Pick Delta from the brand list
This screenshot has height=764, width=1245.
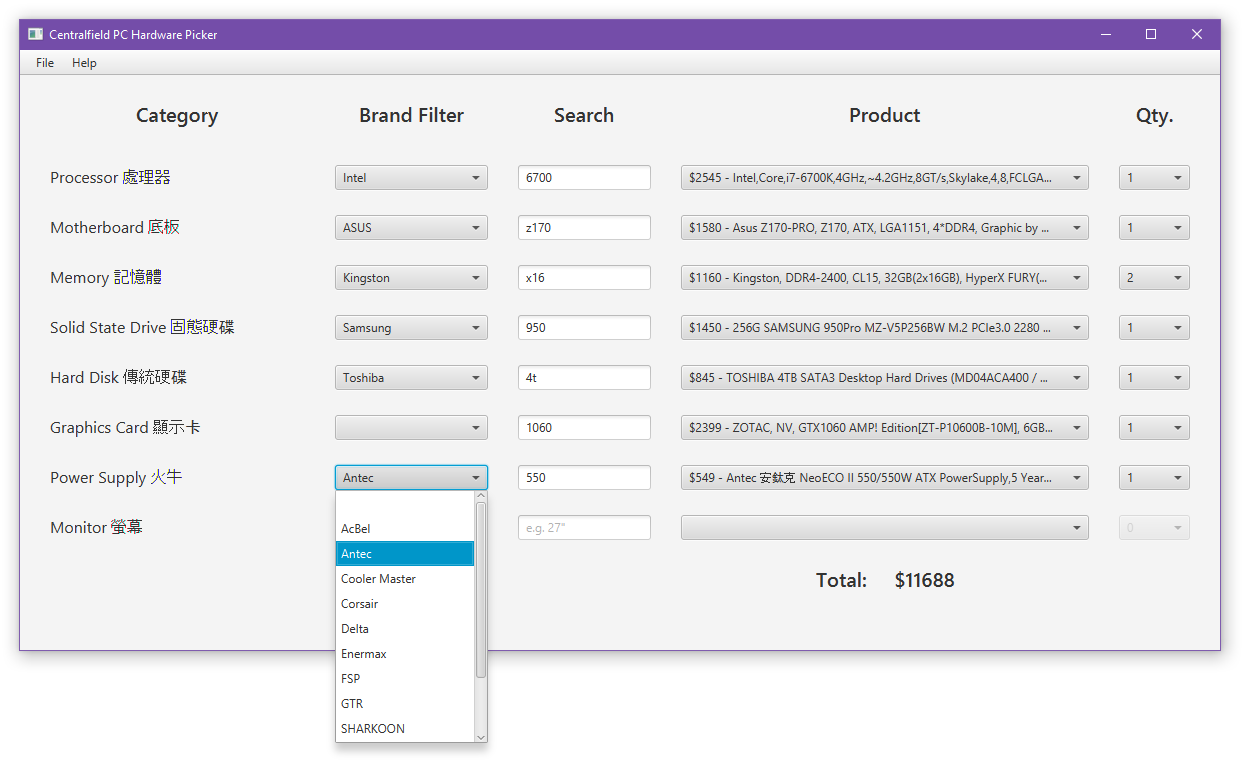coord(405,629)
